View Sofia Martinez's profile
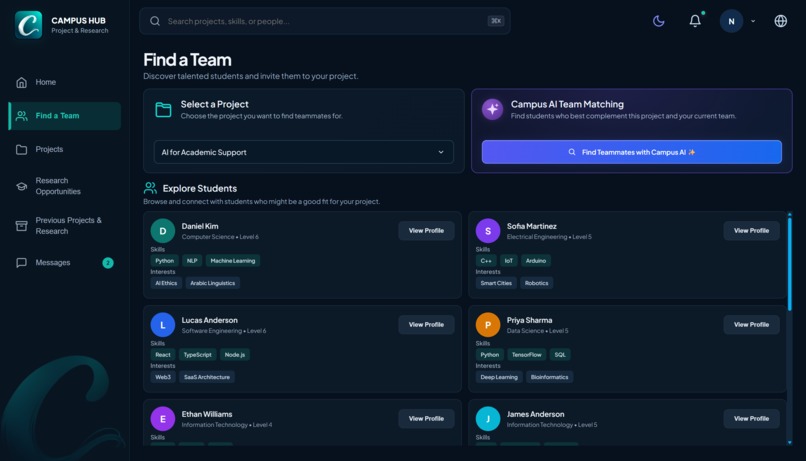 coord(751,231)
